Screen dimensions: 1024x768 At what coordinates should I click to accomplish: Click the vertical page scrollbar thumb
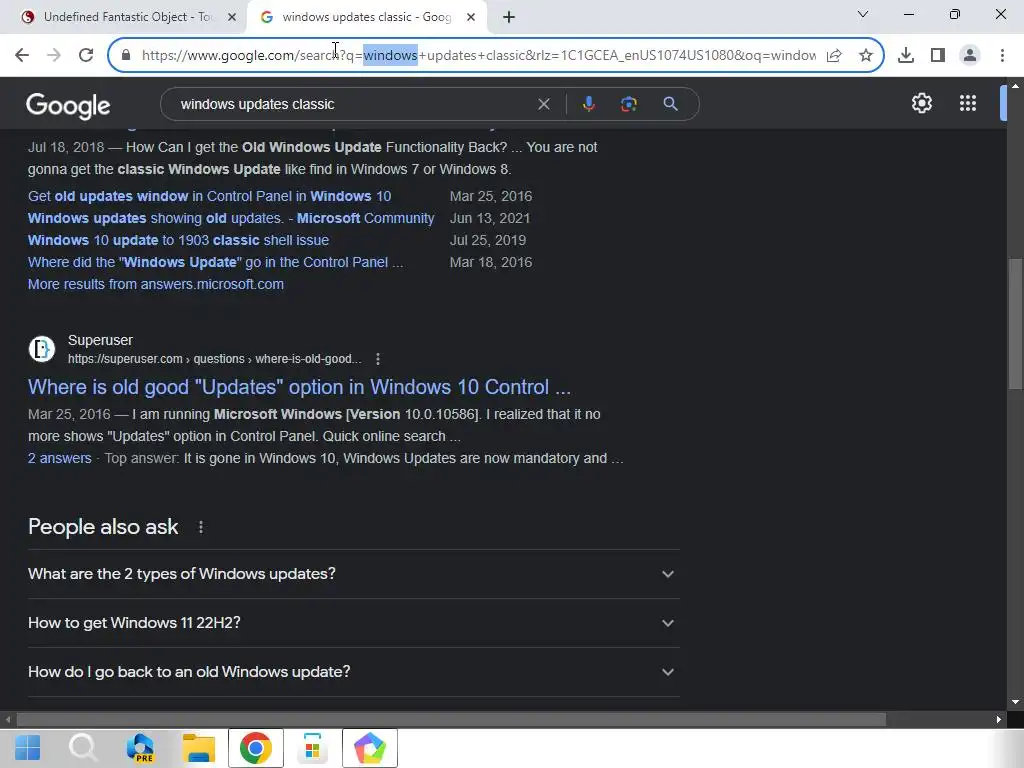point(1016,325)
